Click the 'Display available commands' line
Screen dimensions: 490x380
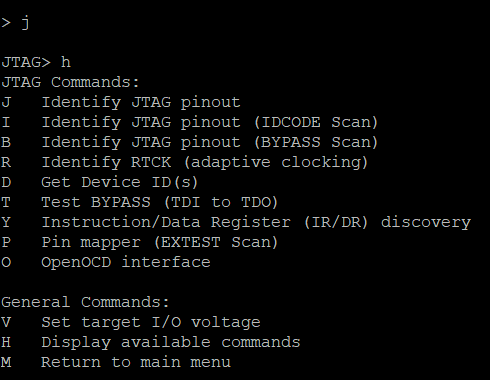pyautogui.click(x=151, y=342)
